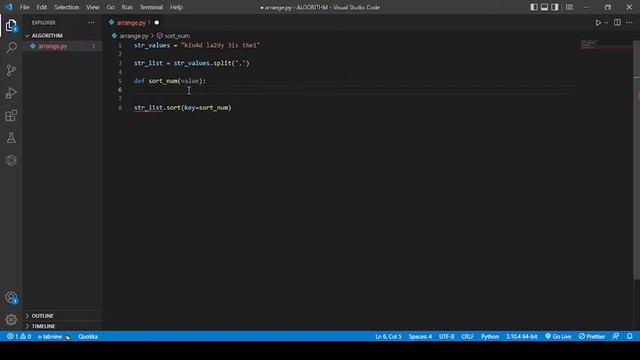Open errors and warnings indicator in status bar
The image size is (640, 360).
tap(19, 337)
